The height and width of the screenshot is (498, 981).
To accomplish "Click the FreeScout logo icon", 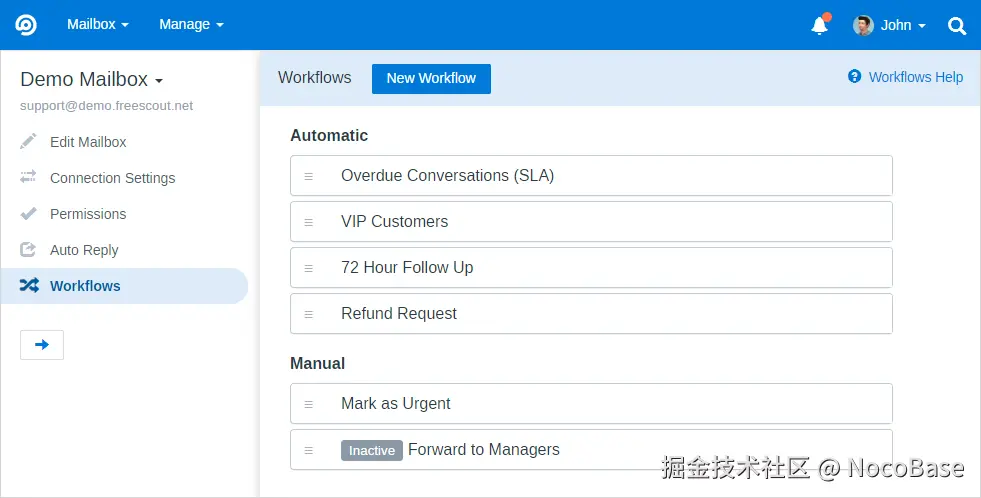I will click(x=26, y=25).
